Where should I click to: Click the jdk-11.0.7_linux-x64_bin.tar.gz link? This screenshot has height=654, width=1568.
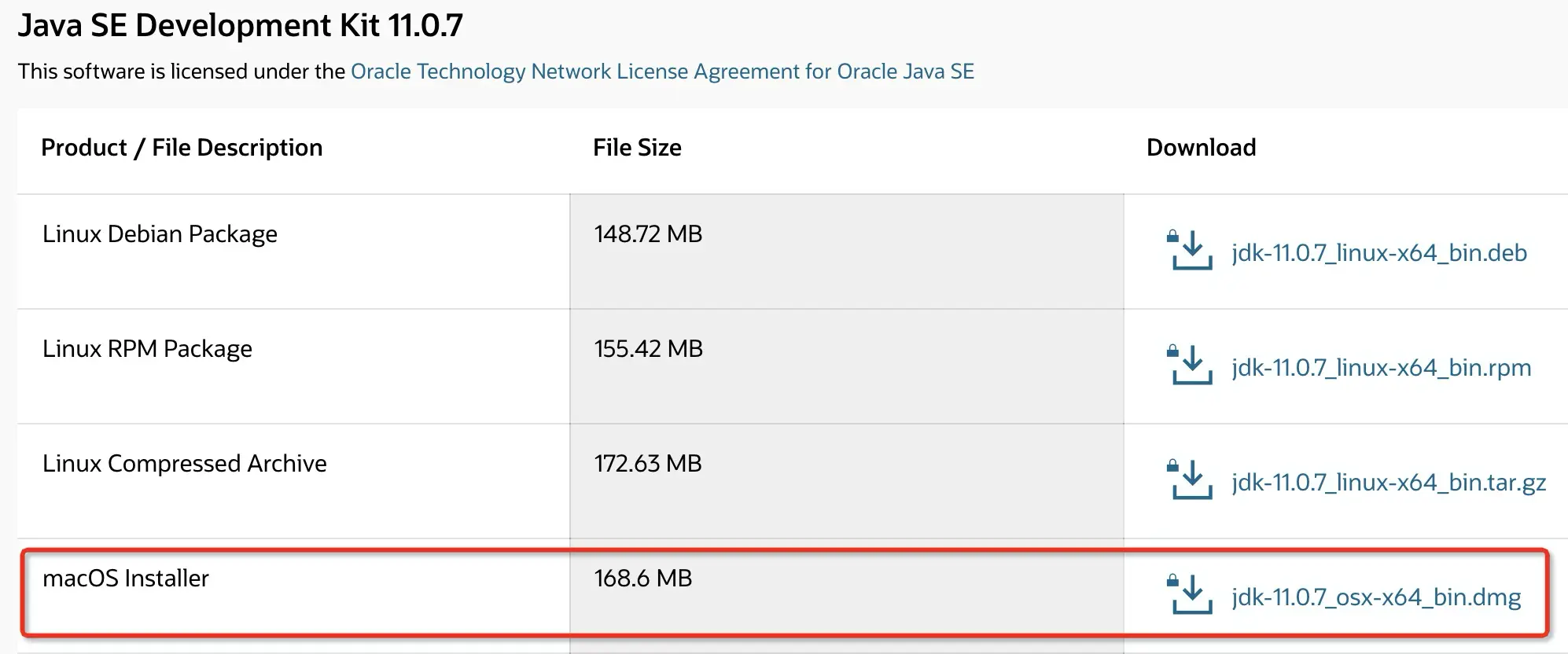tap(1389, 483)
